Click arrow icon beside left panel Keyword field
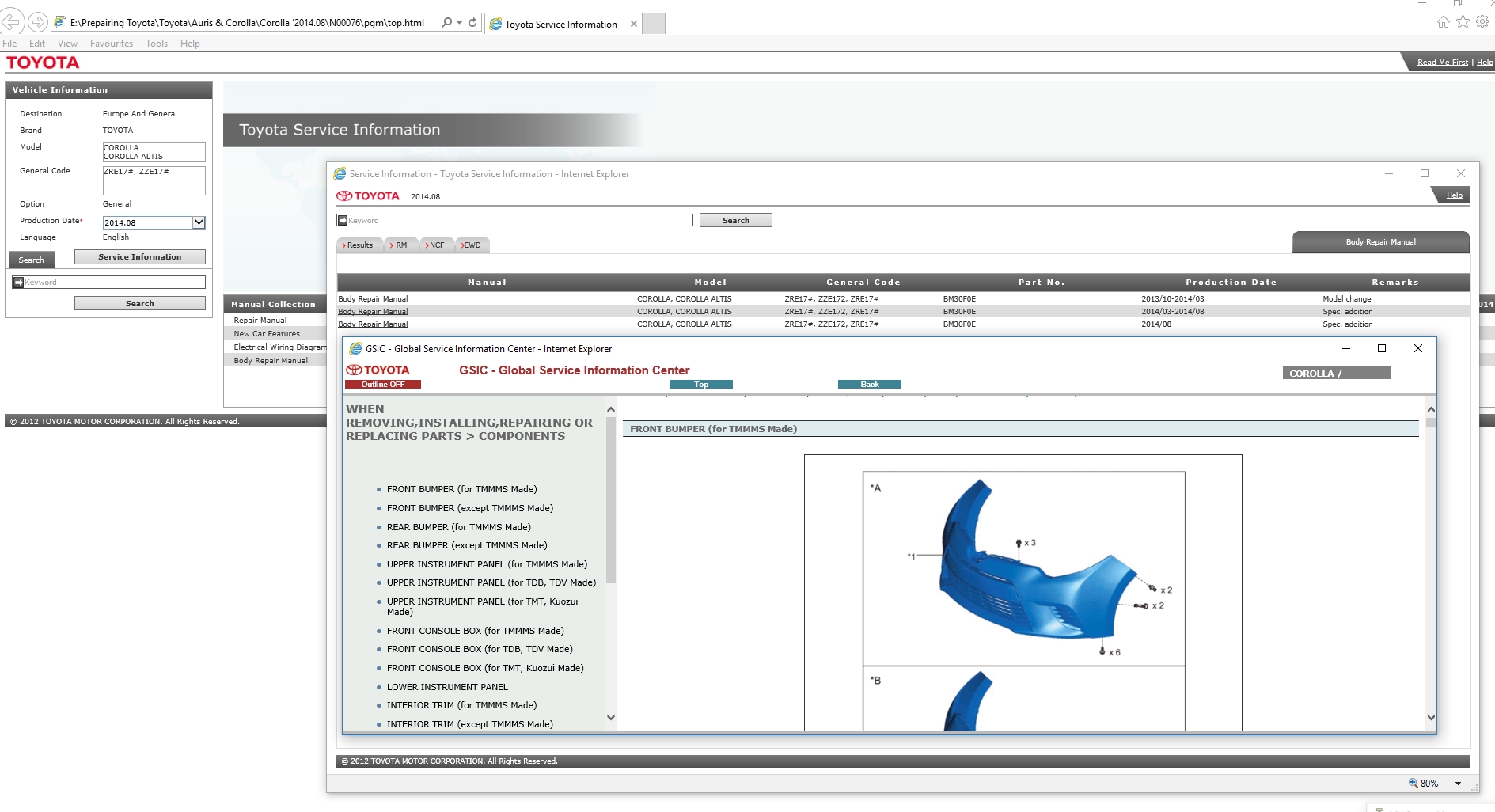Screen dimensions: 1495x812 click(18, 283)
